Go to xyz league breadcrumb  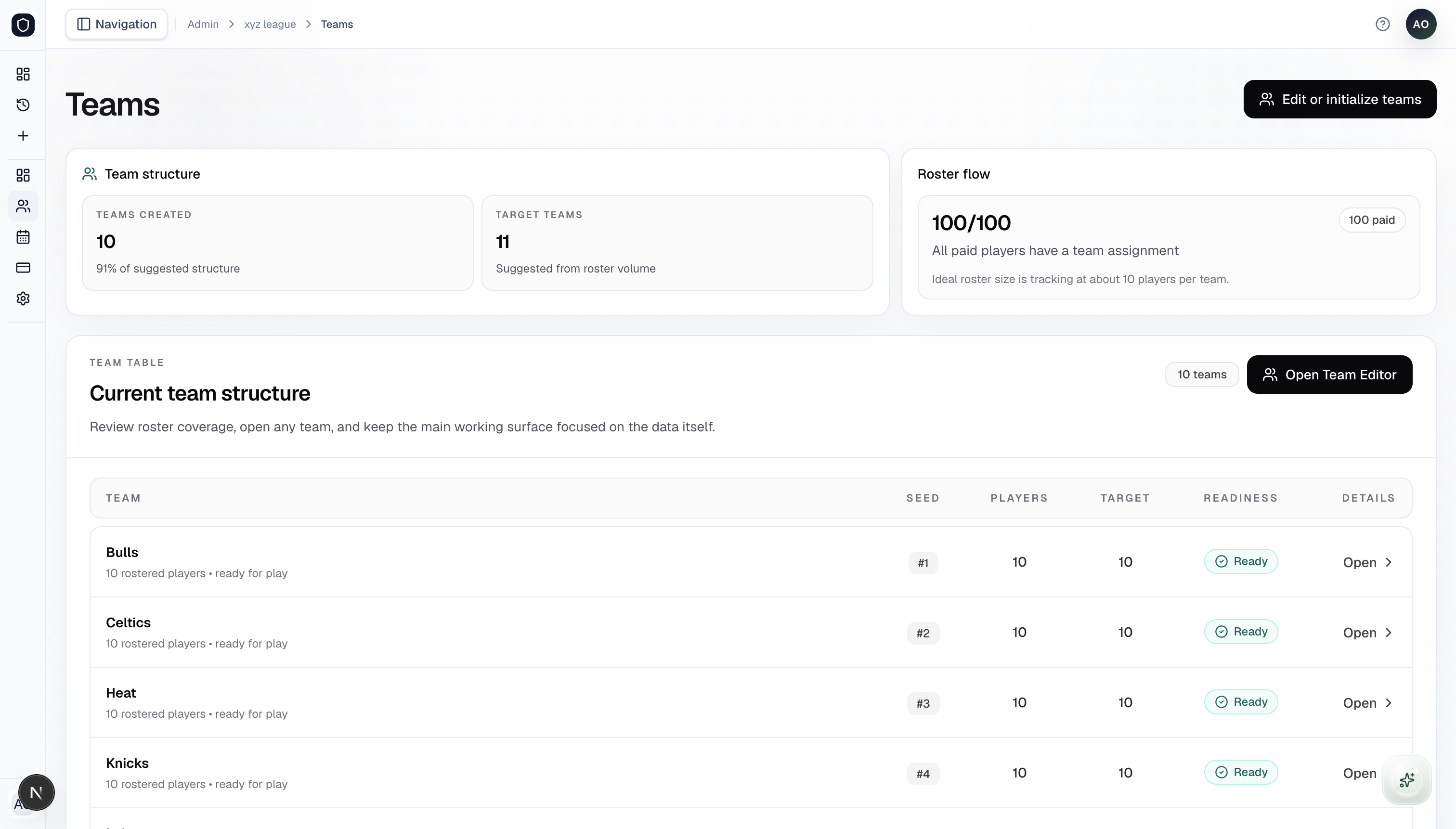click(x=270, y=24)
